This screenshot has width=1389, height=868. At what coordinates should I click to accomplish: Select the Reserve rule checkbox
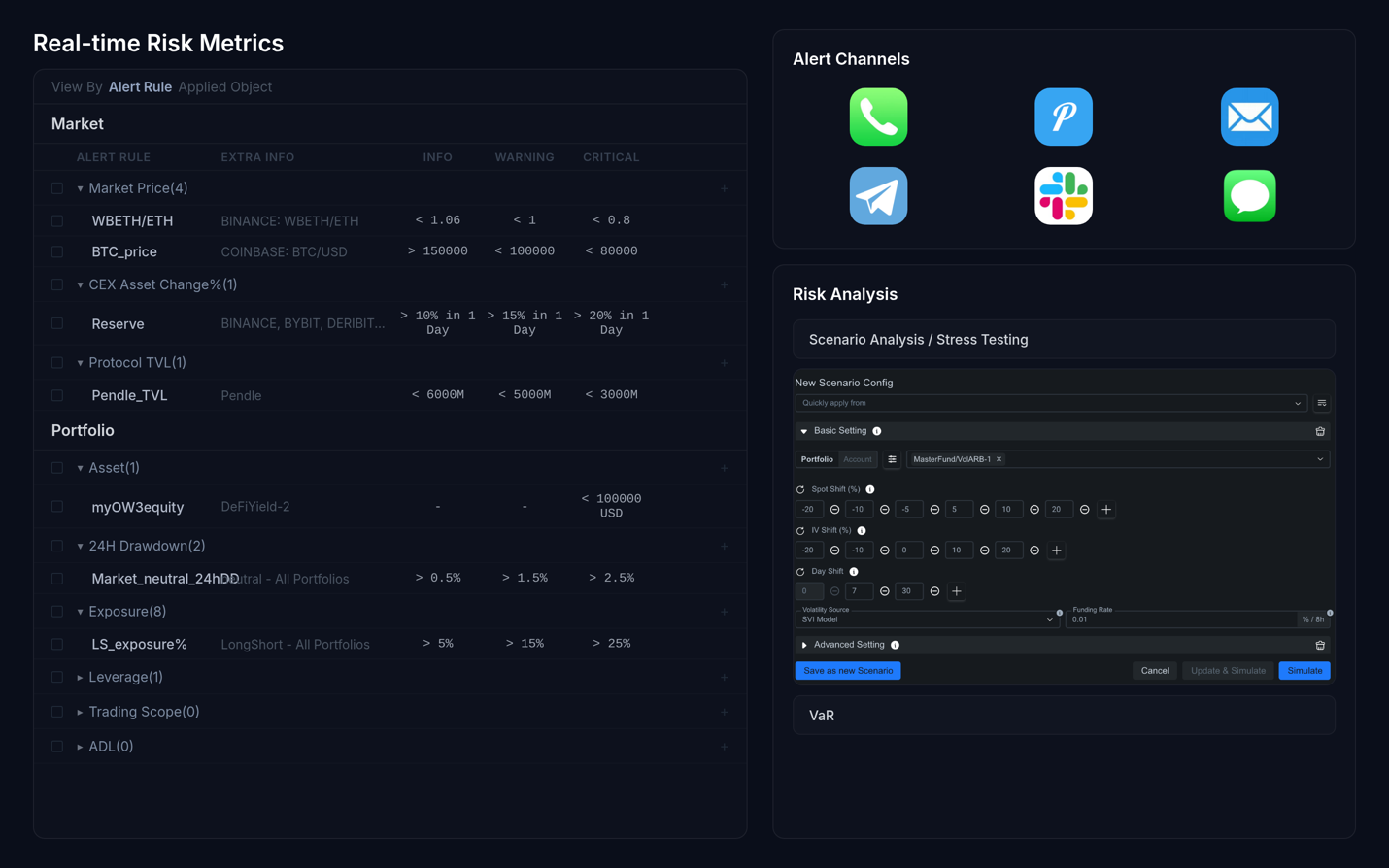[x=57, y=324]
